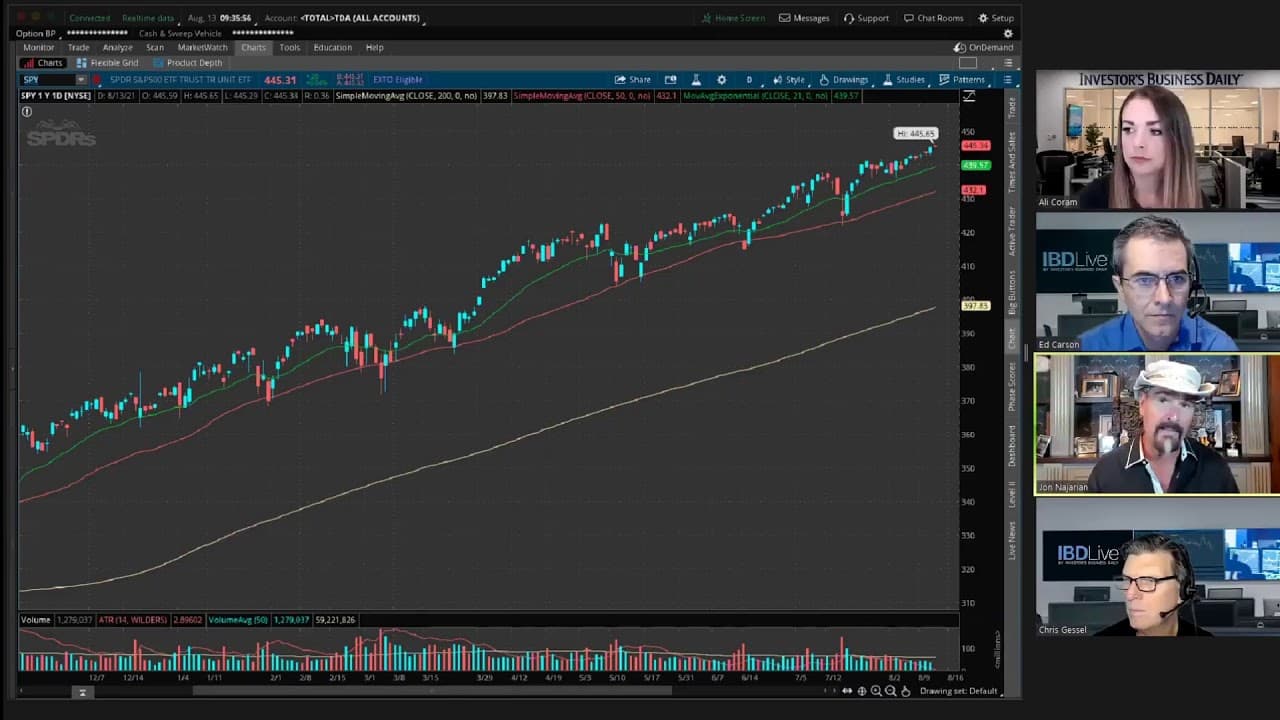Screen dimensions: 1280x720
Task: Open the Messages envelope icon
Action: coord(785,18)
